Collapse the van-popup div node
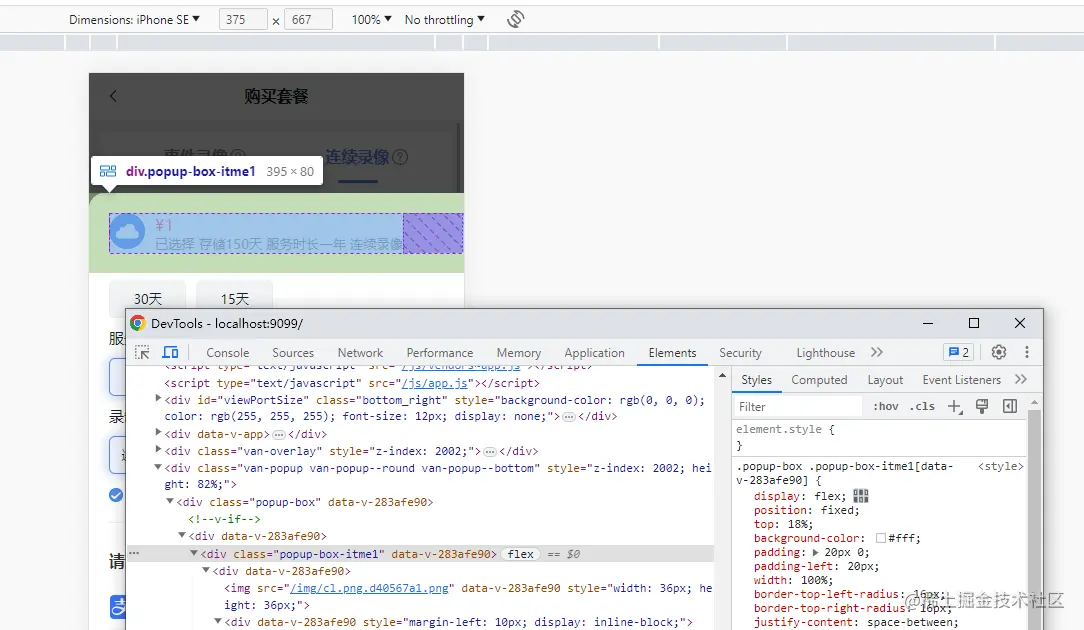 158,467
